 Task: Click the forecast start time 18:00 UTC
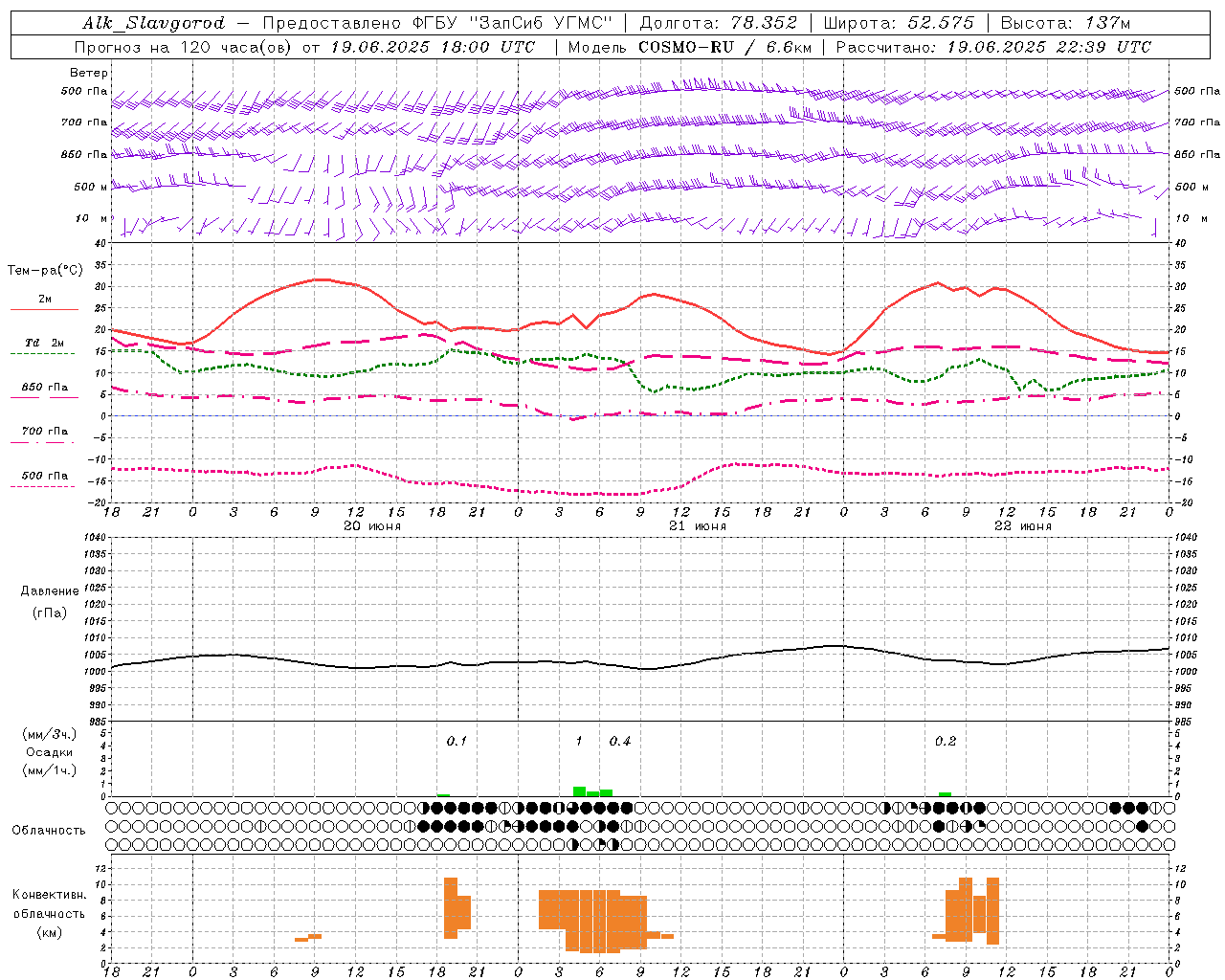pos(487,47)
